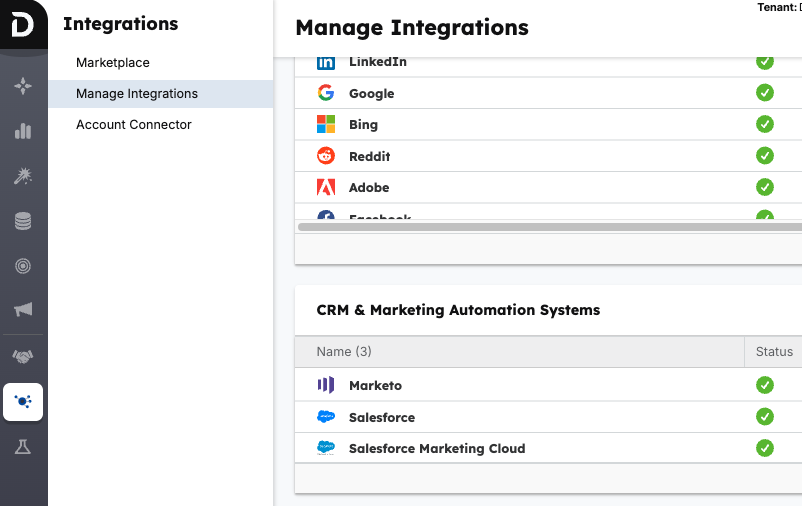Click the green status check for Salesforce Marketing Cloud
This screenshot has height=506, width=802.
click(x=765, y=448)
